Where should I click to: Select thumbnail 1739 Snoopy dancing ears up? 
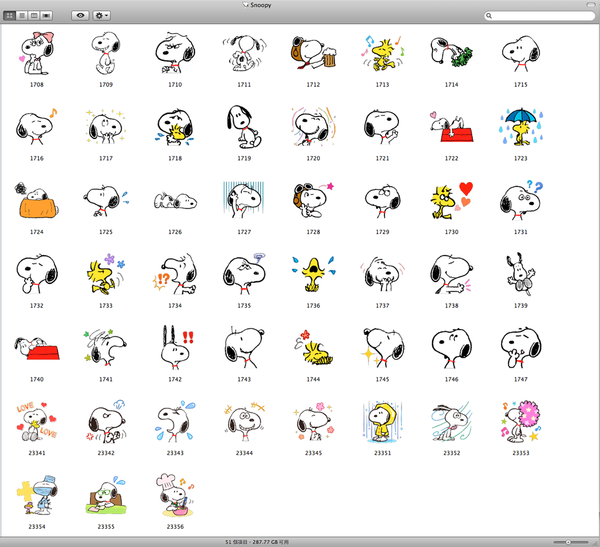[x=521, y=274]
